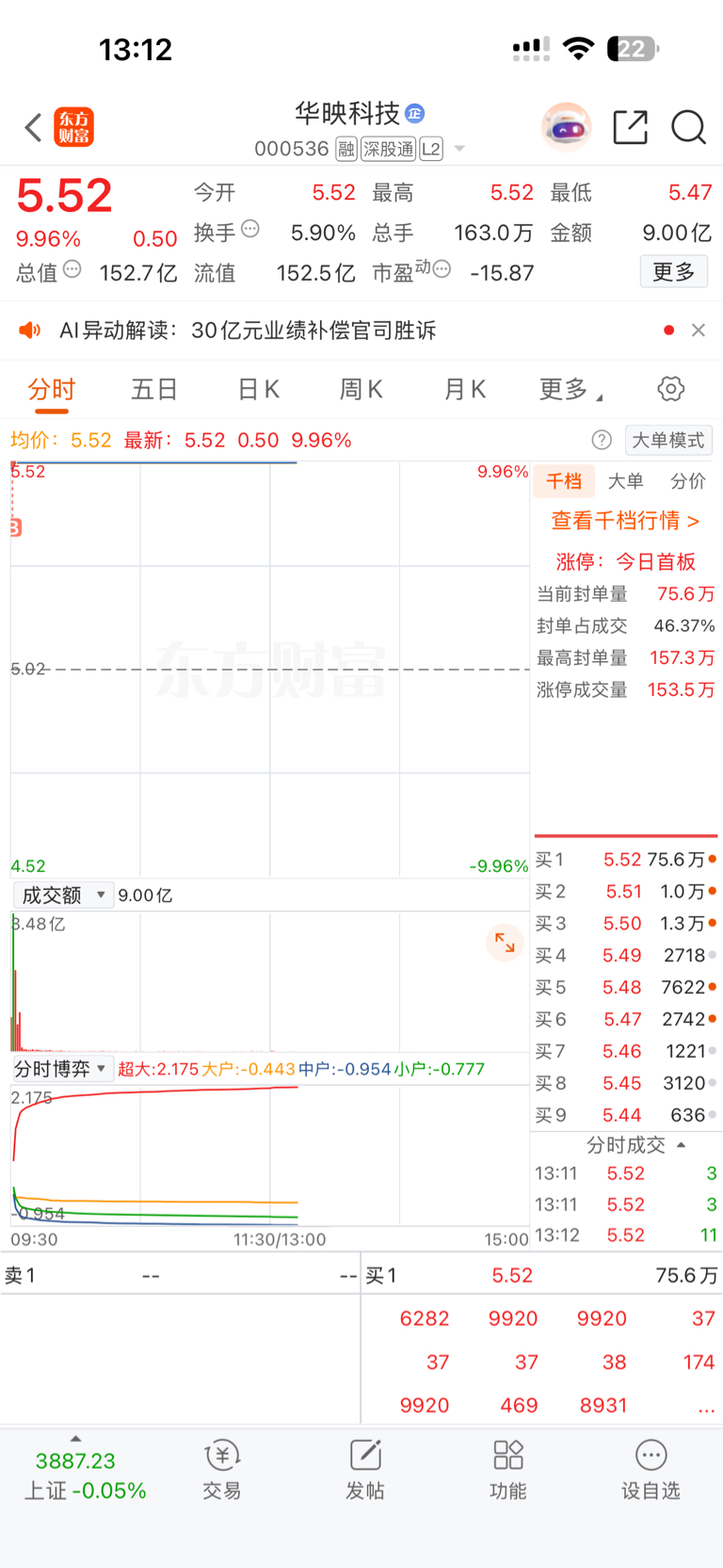This screenshot has width=723, height=1568.
Task: Expand chart with the orange fullscreen arrows icon
Action: pos(505,943)
